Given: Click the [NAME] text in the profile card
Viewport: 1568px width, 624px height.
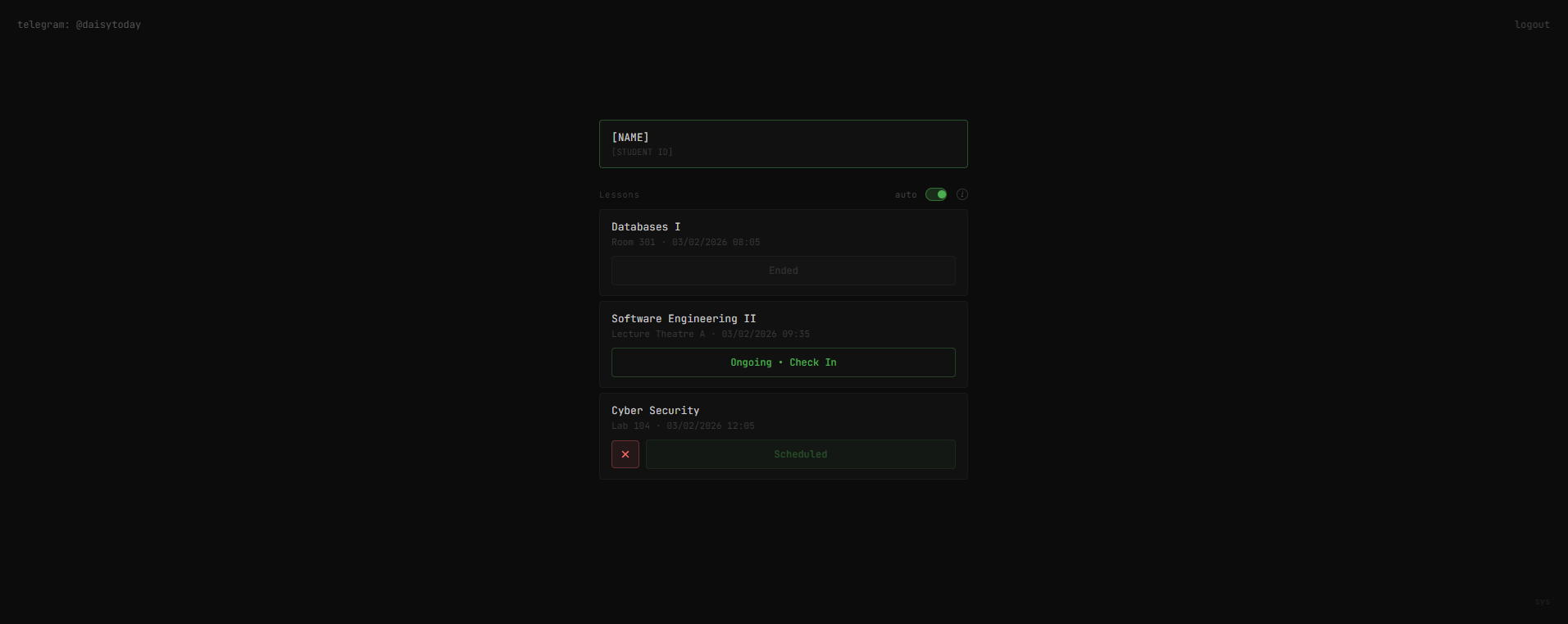Looking at the screenshot, I should tap(629, 137).
